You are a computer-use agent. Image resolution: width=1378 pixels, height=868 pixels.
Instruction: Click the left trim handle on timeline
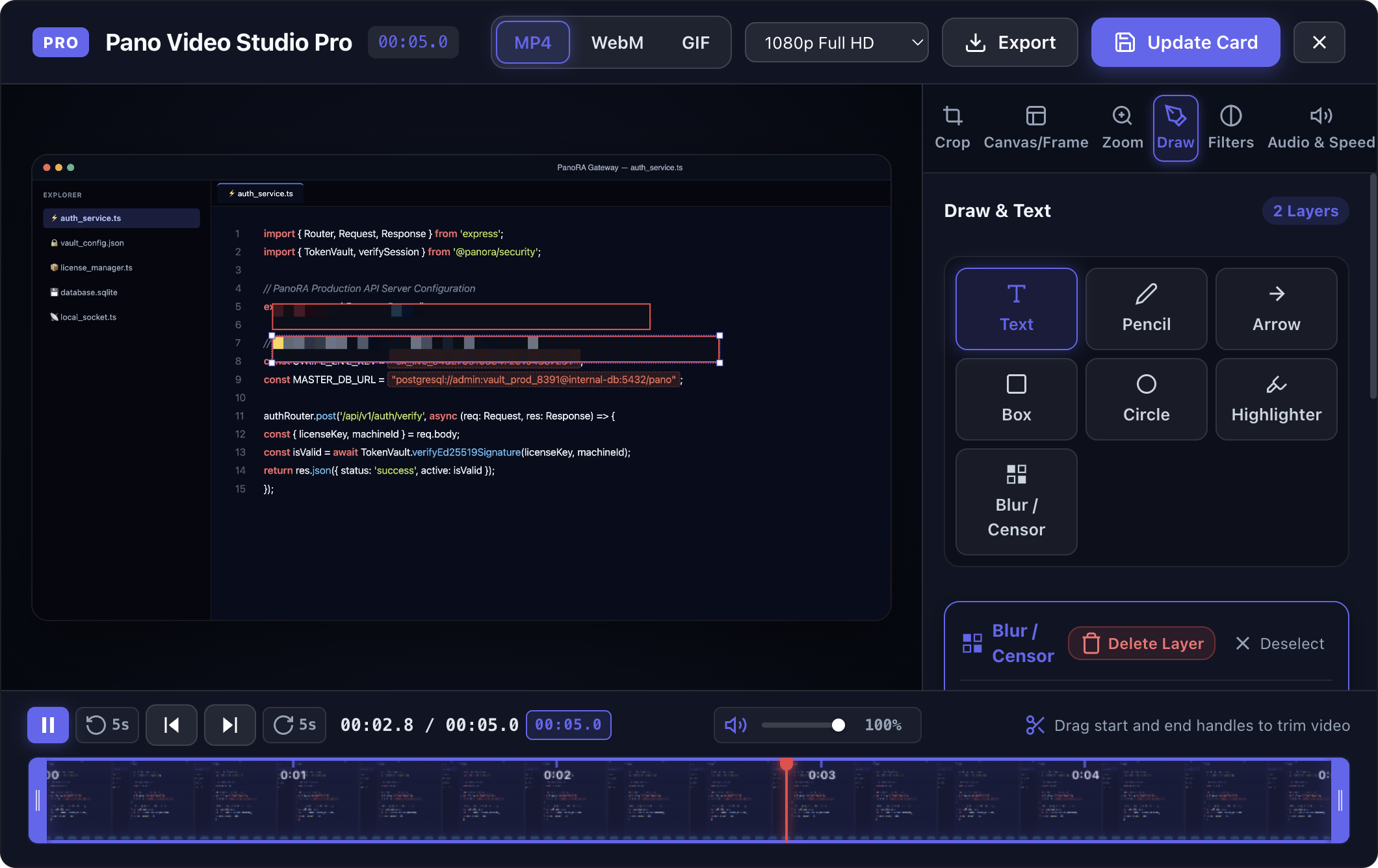(x=38, y=800)
